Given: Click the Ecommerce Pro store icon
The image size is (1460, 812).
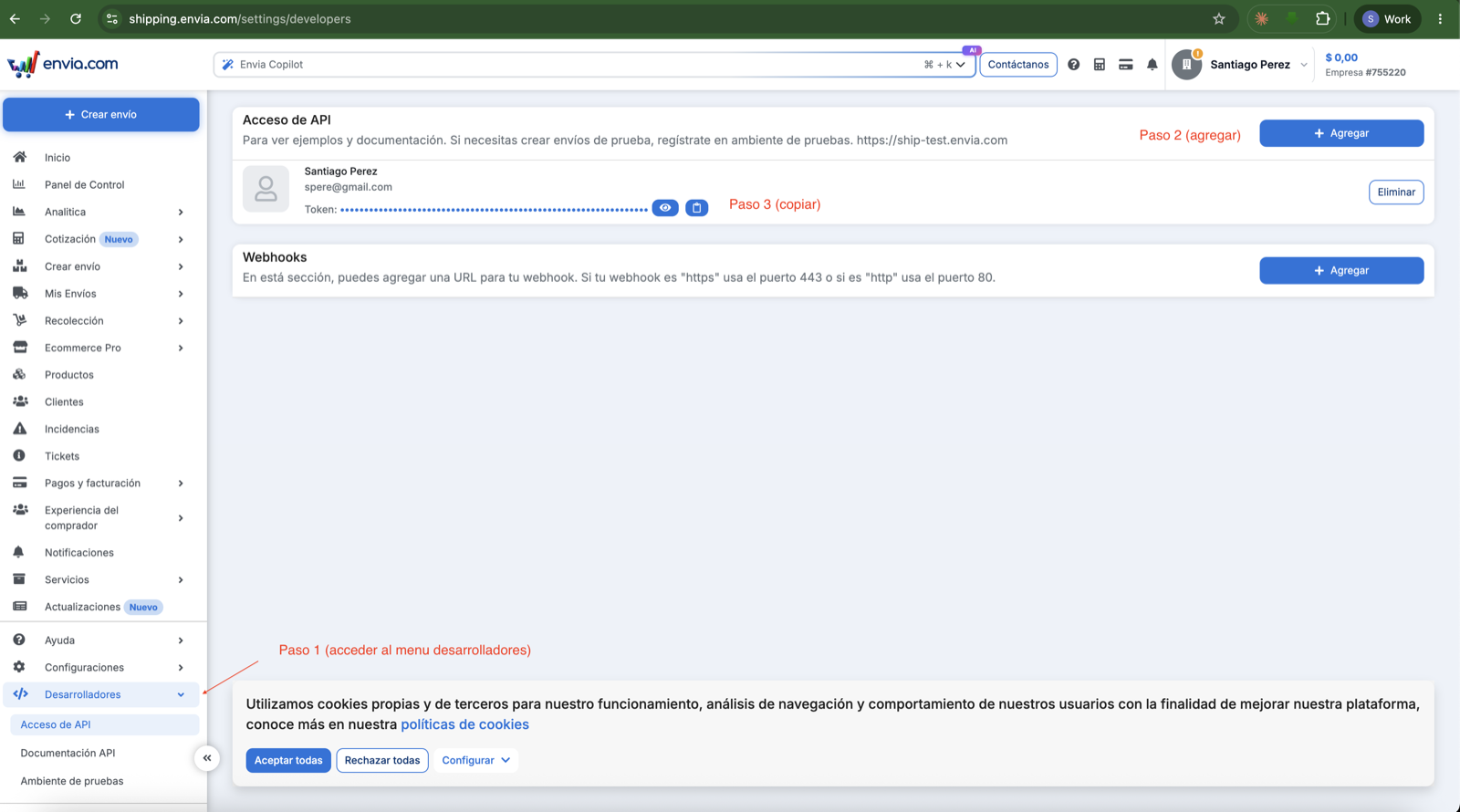Looking at the screenshot, I should (x=20, y=348).
